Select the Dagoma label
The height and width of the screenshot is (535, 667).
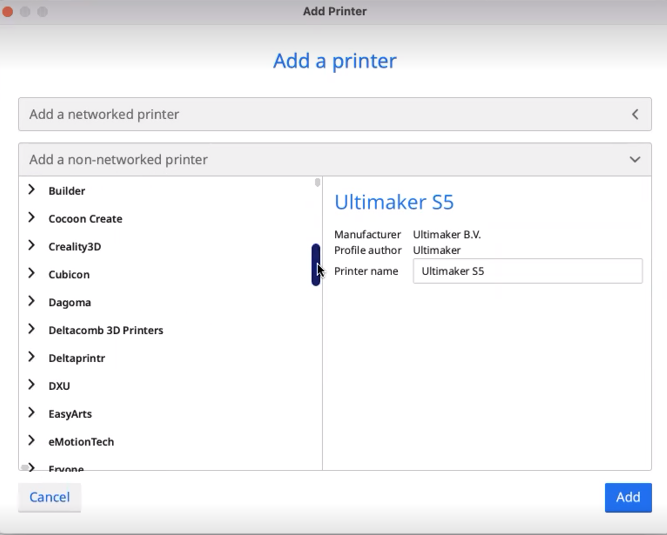[70, 302]
